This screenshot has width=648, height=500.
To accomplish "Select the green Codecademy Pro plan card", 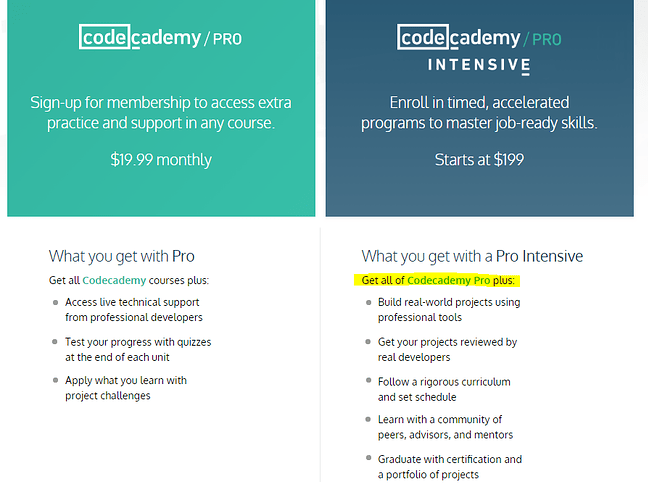I will pos(161,108).
